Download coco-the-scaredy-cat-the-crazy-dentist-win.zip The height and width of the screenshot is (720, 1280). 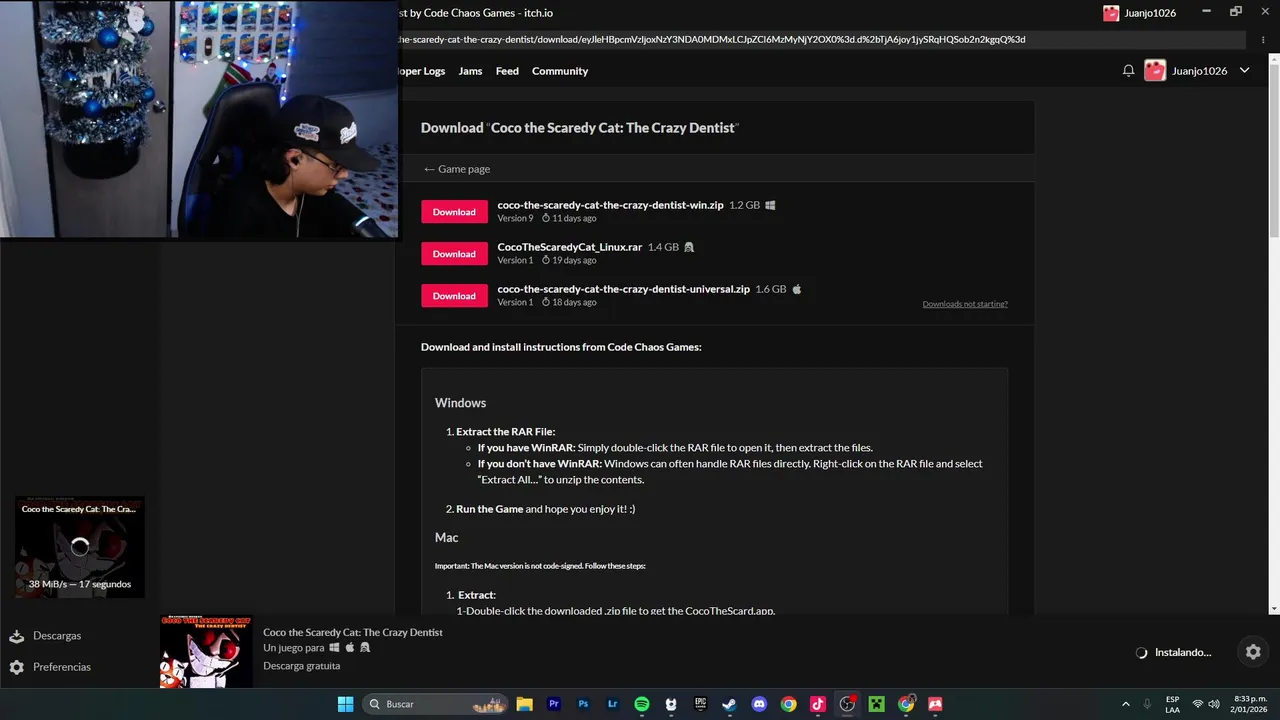[454, 212]
